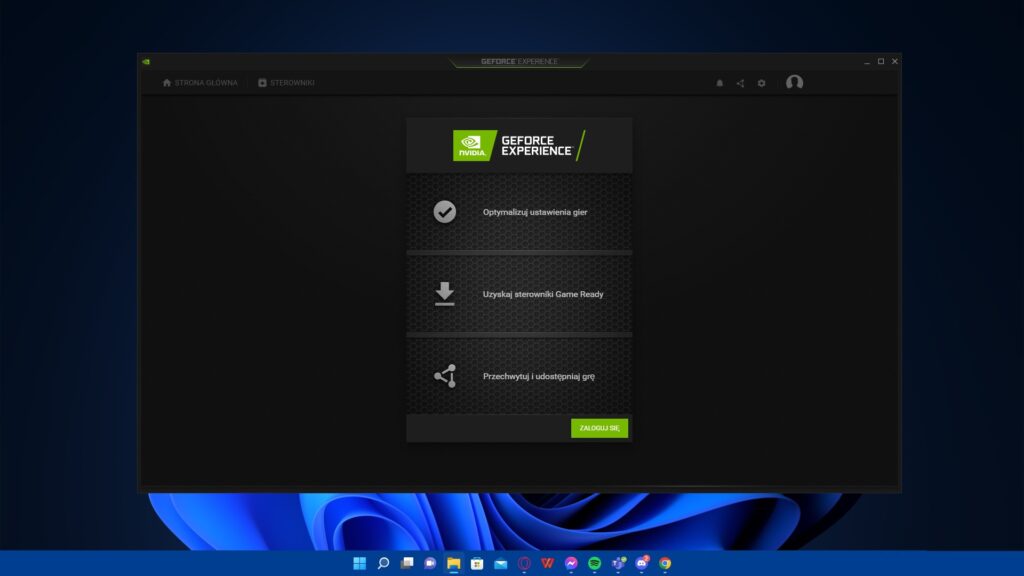Open the settings gear icon

pos(761,83)
